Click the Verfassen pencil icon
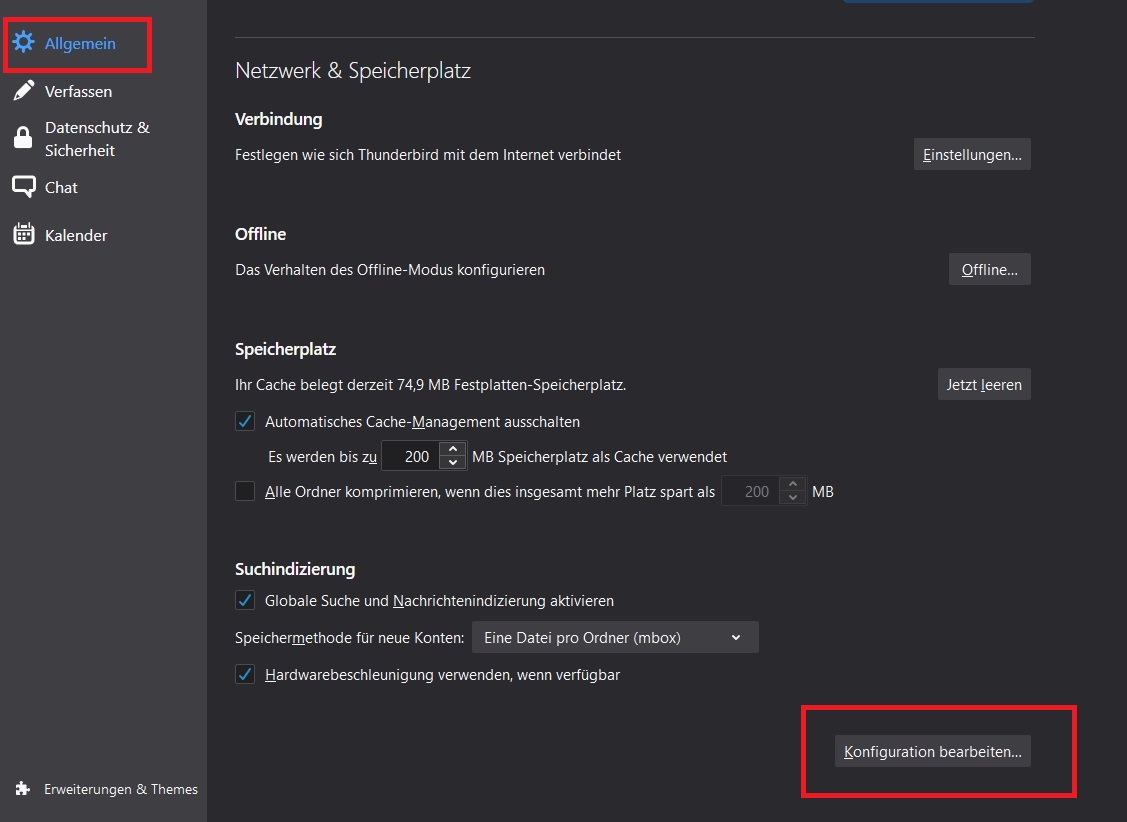The width and height of the screenshot is (1127, 822). pos(23,91)
